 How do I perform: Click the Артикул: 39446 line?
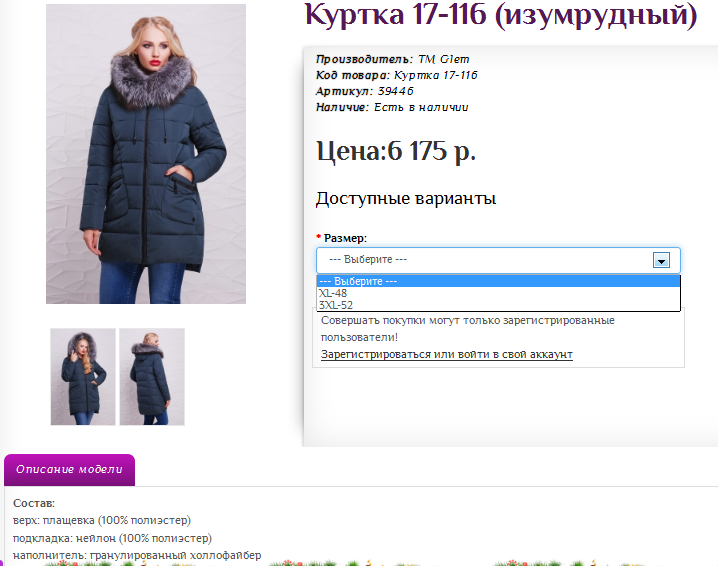(x=364, y=91)
